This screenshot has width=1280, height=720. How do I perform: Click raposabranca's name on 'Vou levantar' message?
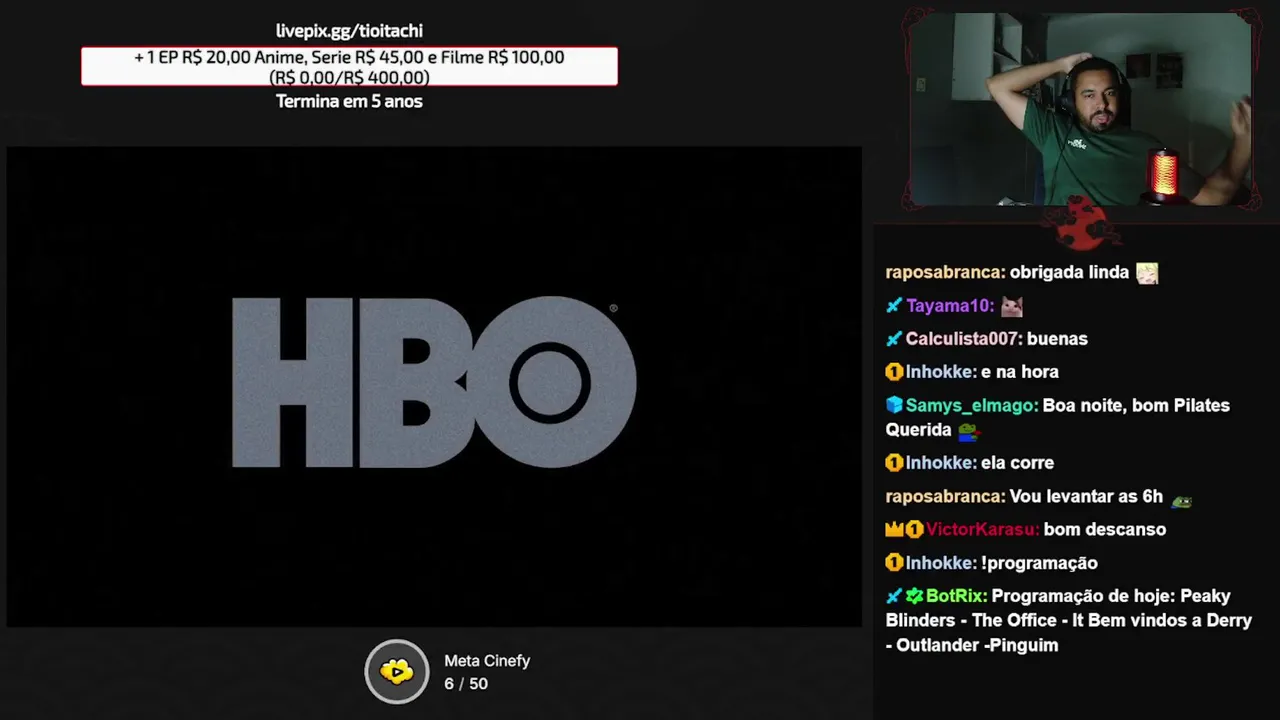pyautogui.click(x=945, y=497)
